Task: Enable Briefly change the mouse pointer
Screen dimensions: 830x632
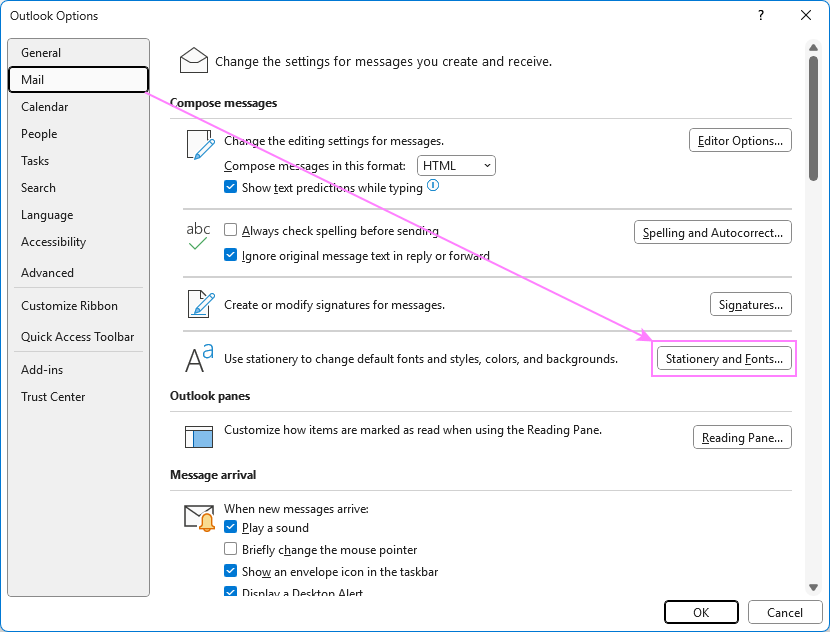Action: [x=230, y=548]
